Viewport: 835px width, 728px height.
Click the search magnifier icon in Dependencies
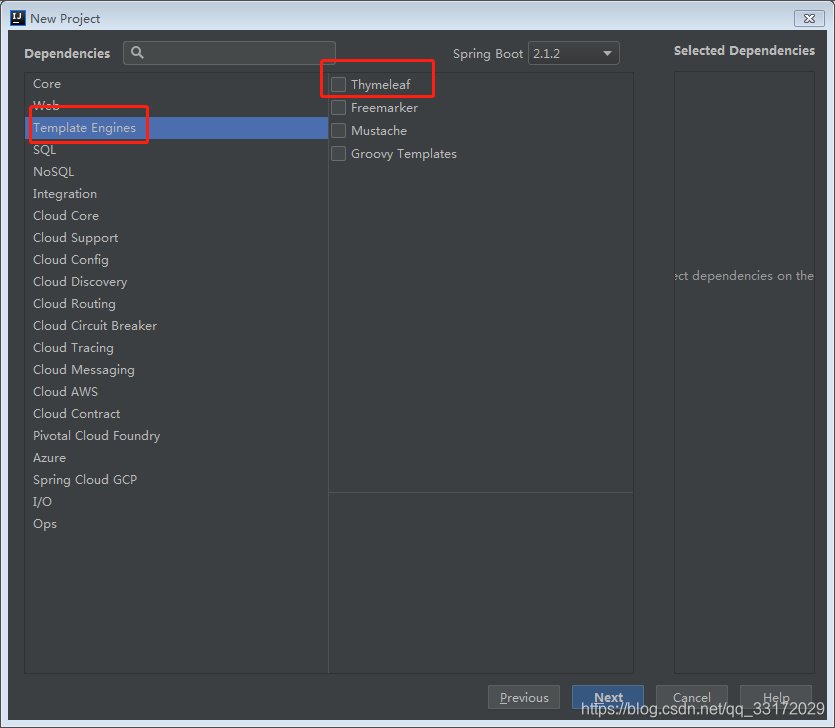[137, 53]
